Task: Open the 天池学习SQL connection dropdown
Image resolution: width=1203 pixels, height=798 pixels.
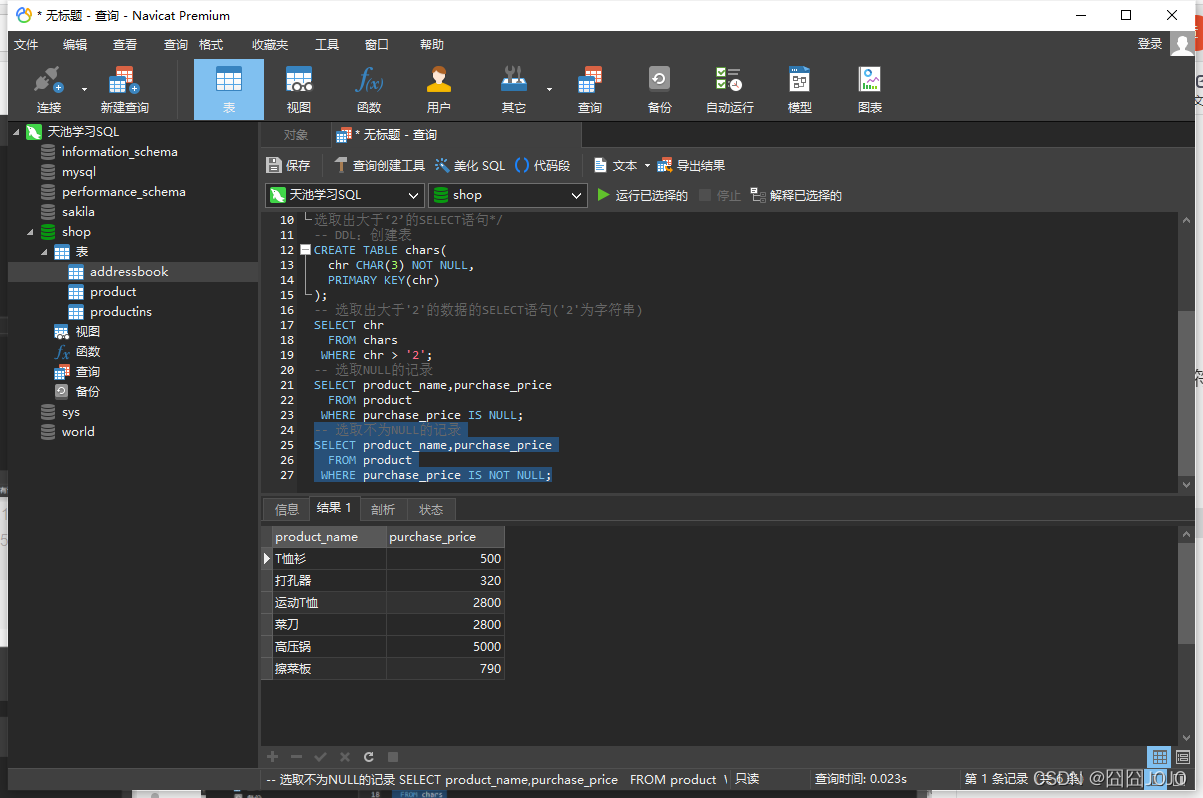Action: click(x=345, y=195)
